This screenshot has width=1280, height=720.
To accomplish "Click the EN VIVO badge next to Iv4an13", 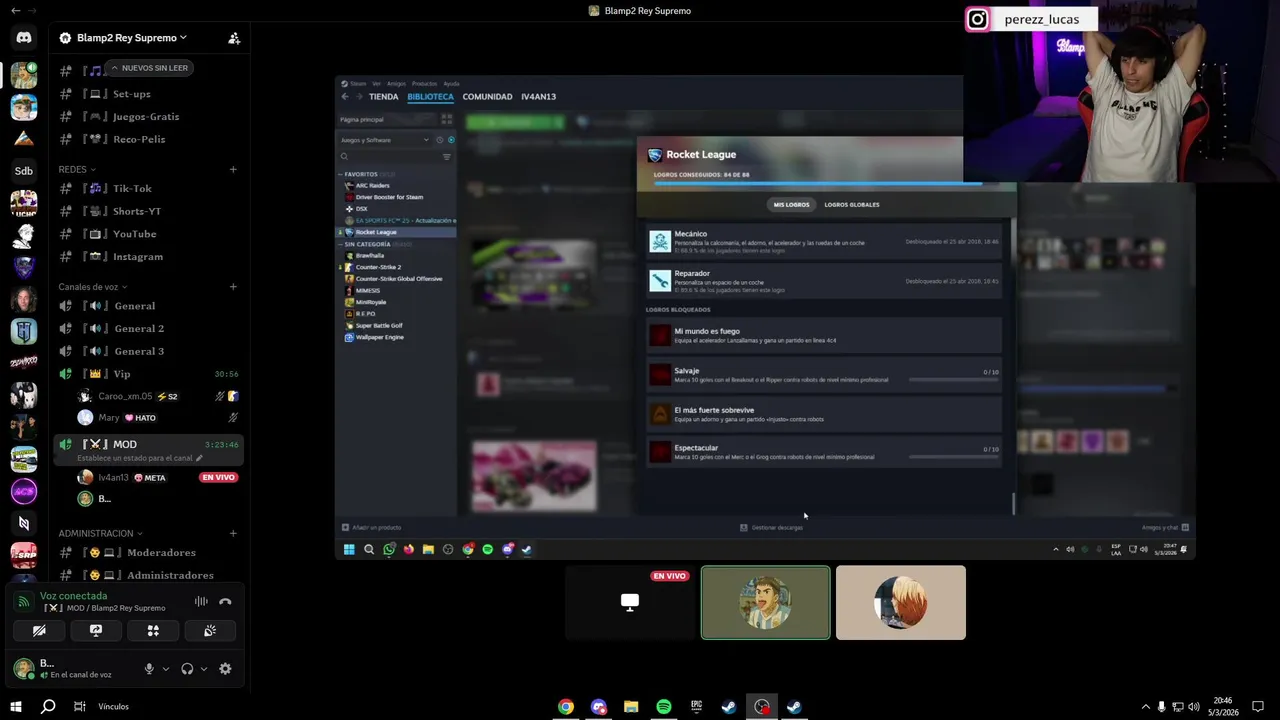I will [218, 478].
